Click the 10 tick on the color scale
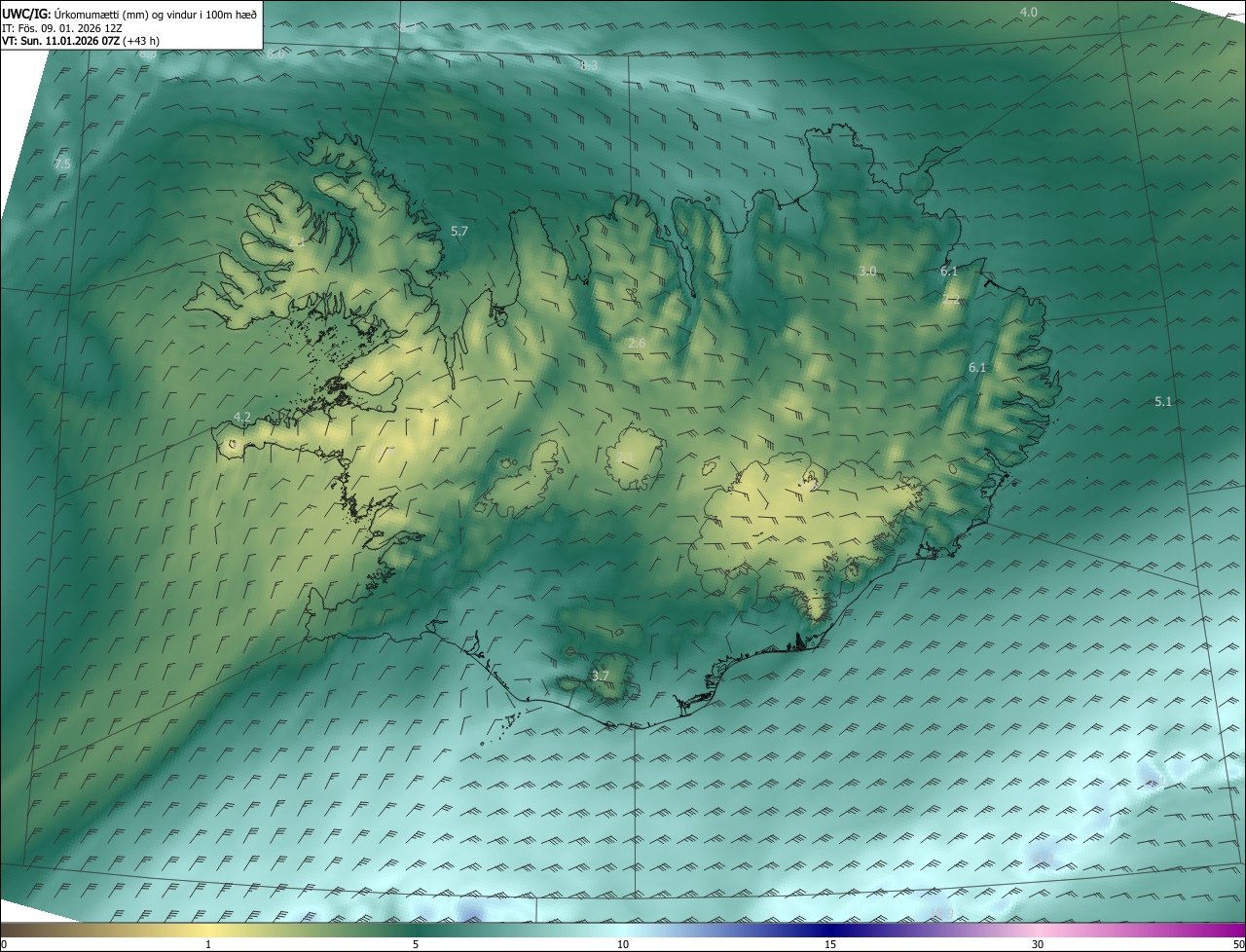The image size is (1246, 952). click(x=623, y=944)
